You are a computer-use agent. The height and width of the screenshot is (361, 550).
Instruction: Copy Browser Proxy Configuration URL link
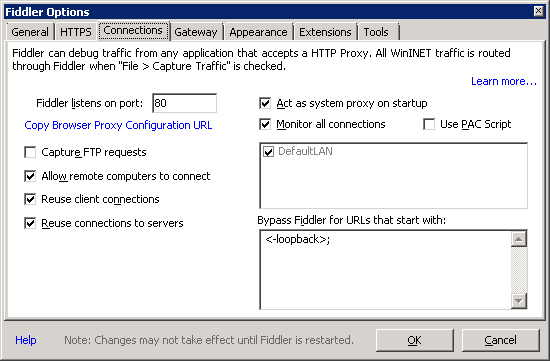click(118, 125)
